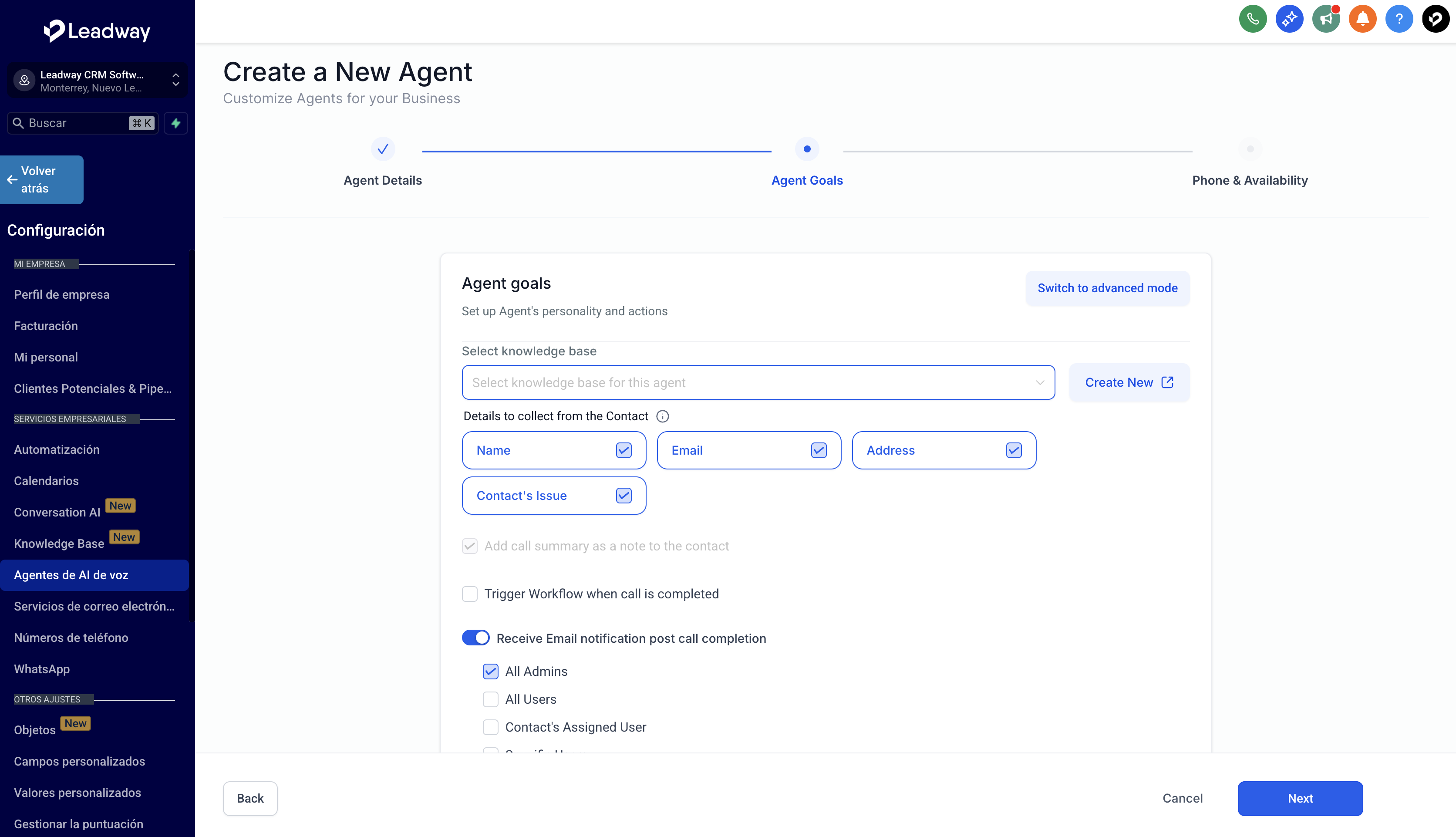Open the black Leadway profile avatar
Viewport: 1456px width, 837px height.
point(1435,19)
